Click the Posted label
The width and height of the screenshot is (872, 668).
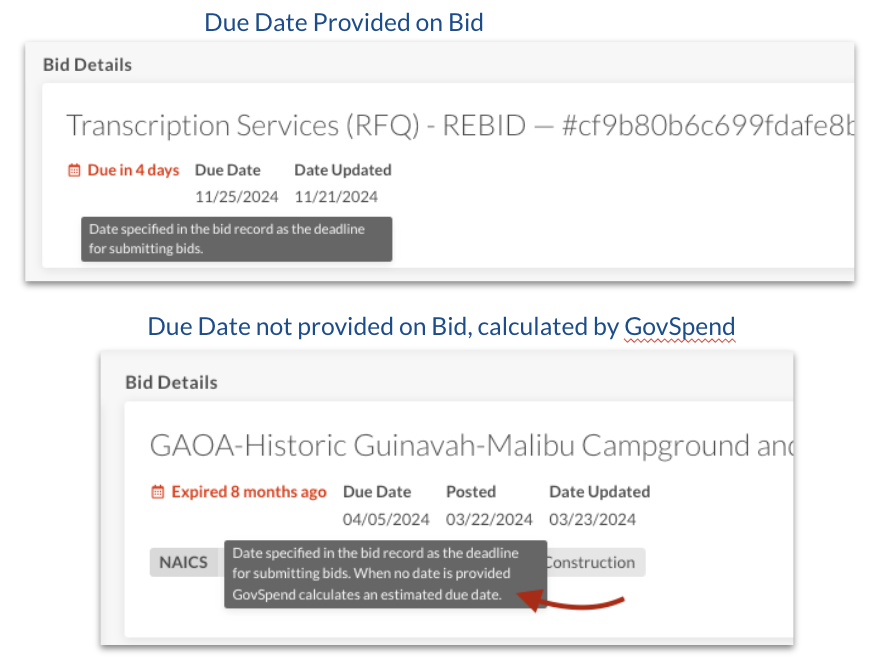pyautogui.click(x=470, y=492)
